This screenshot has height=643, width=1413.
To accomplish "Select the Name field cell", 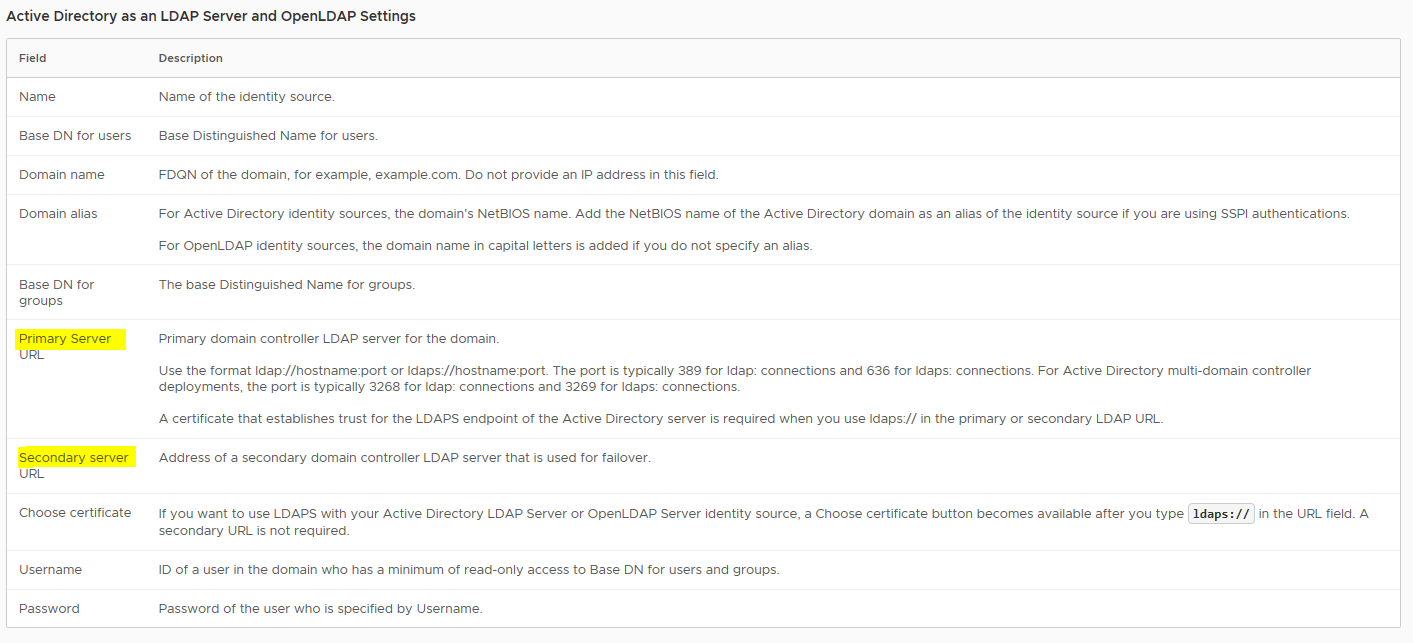I will click(37, 97).
